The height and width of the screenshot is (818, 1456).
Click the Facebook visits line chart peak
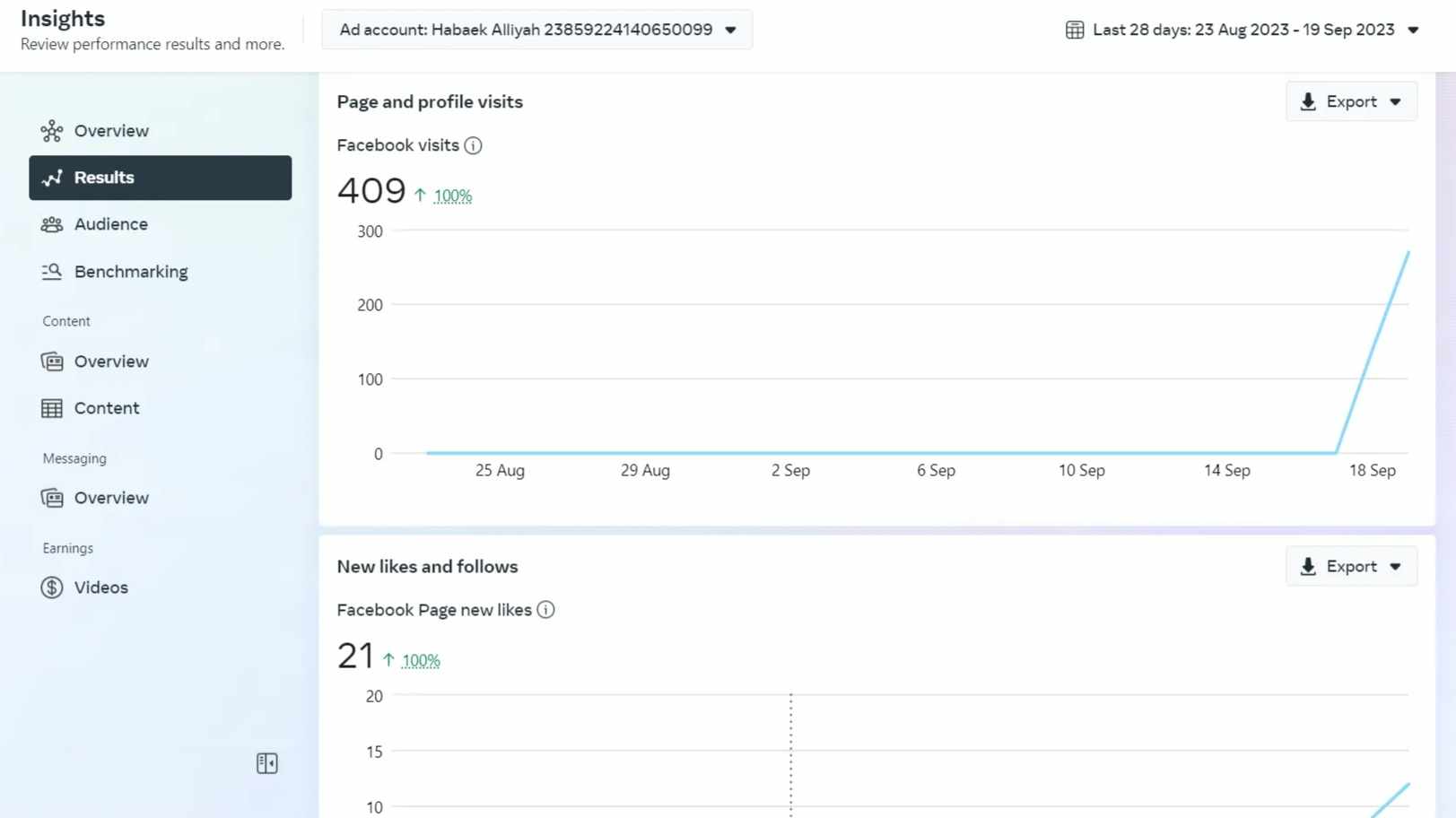click(x=1408, y=253)
